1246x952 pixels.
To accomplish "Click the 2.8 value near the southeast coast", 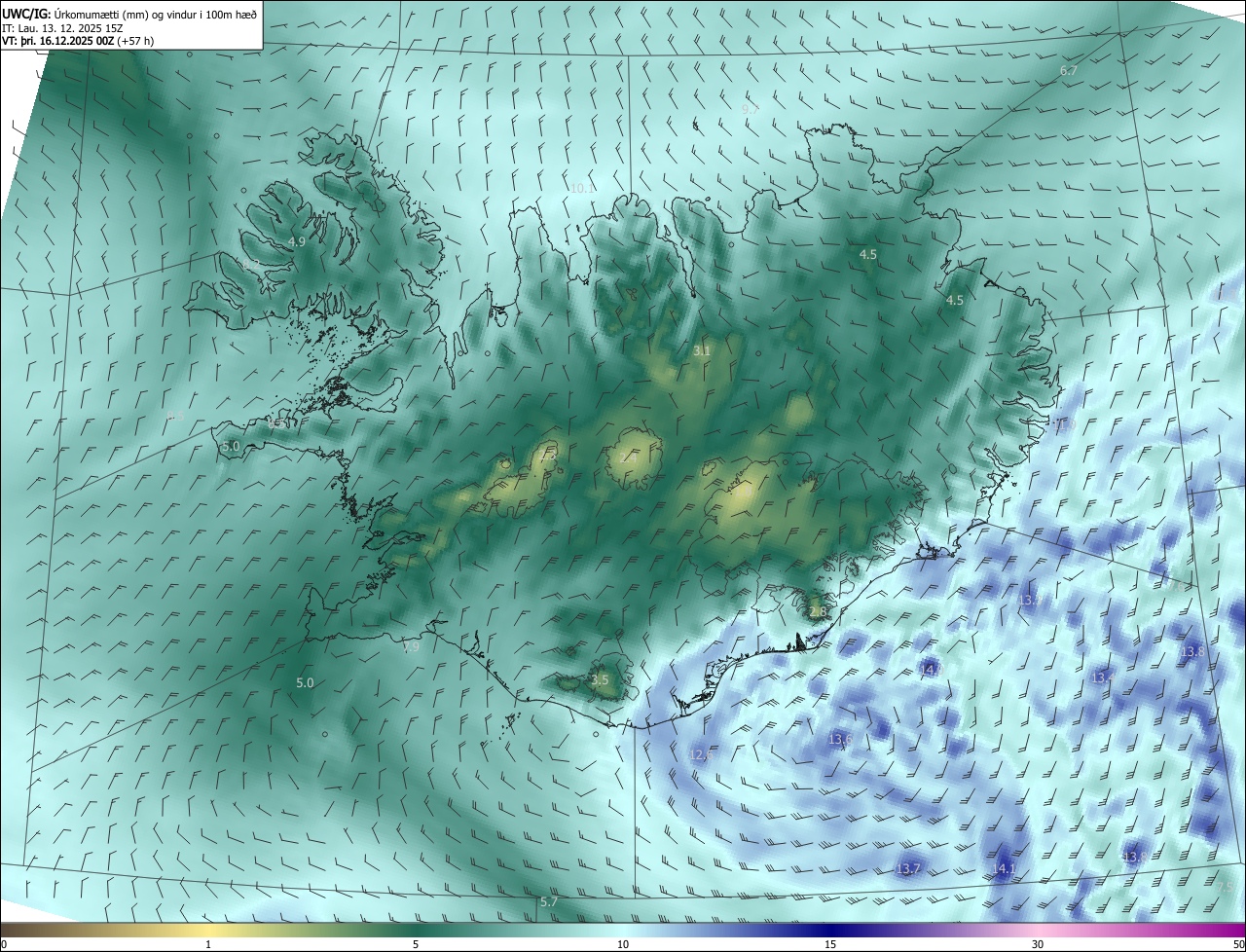I will click(x=817, y=611).
